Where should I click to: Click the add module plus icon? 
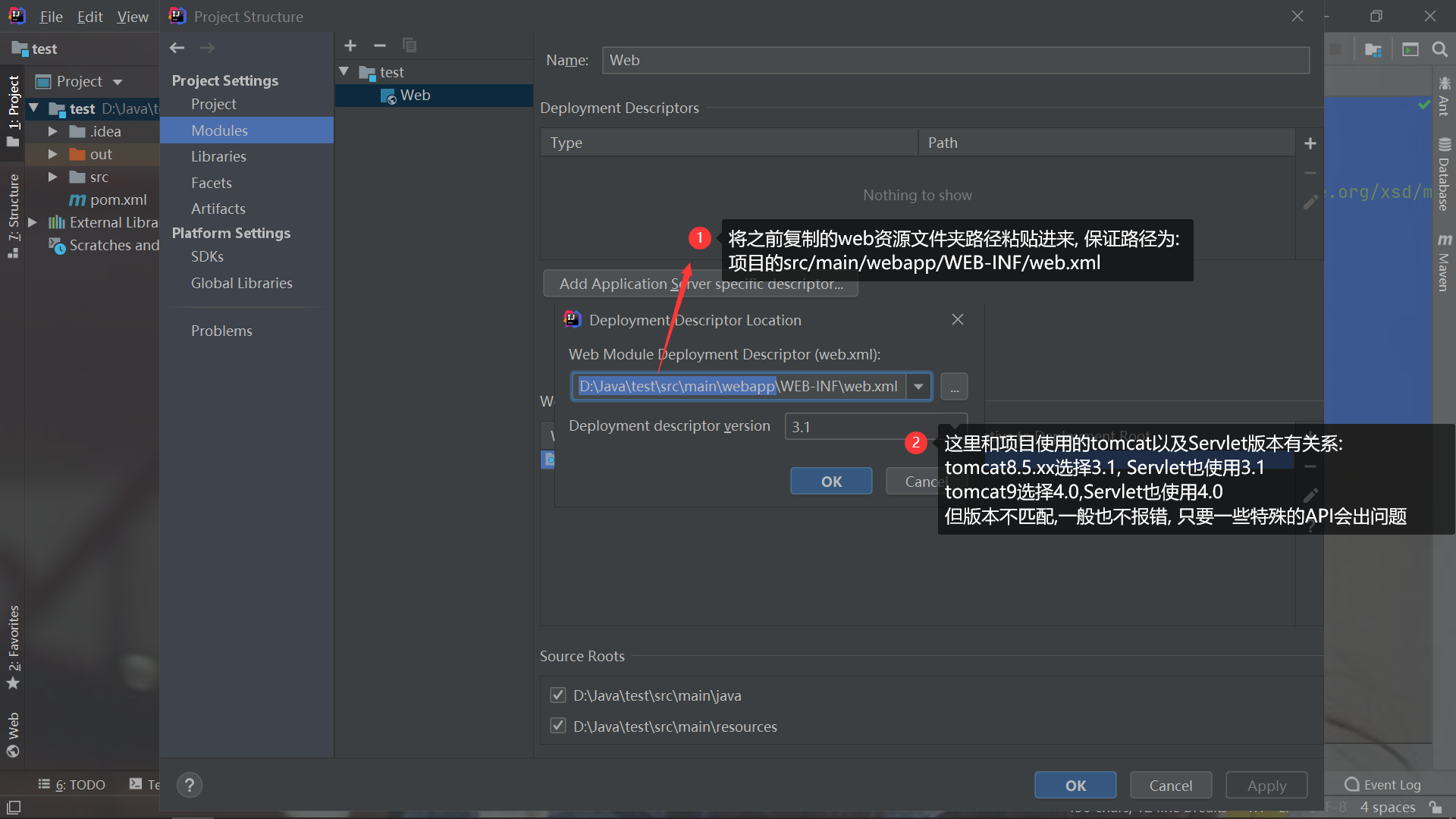coord(350,45)
